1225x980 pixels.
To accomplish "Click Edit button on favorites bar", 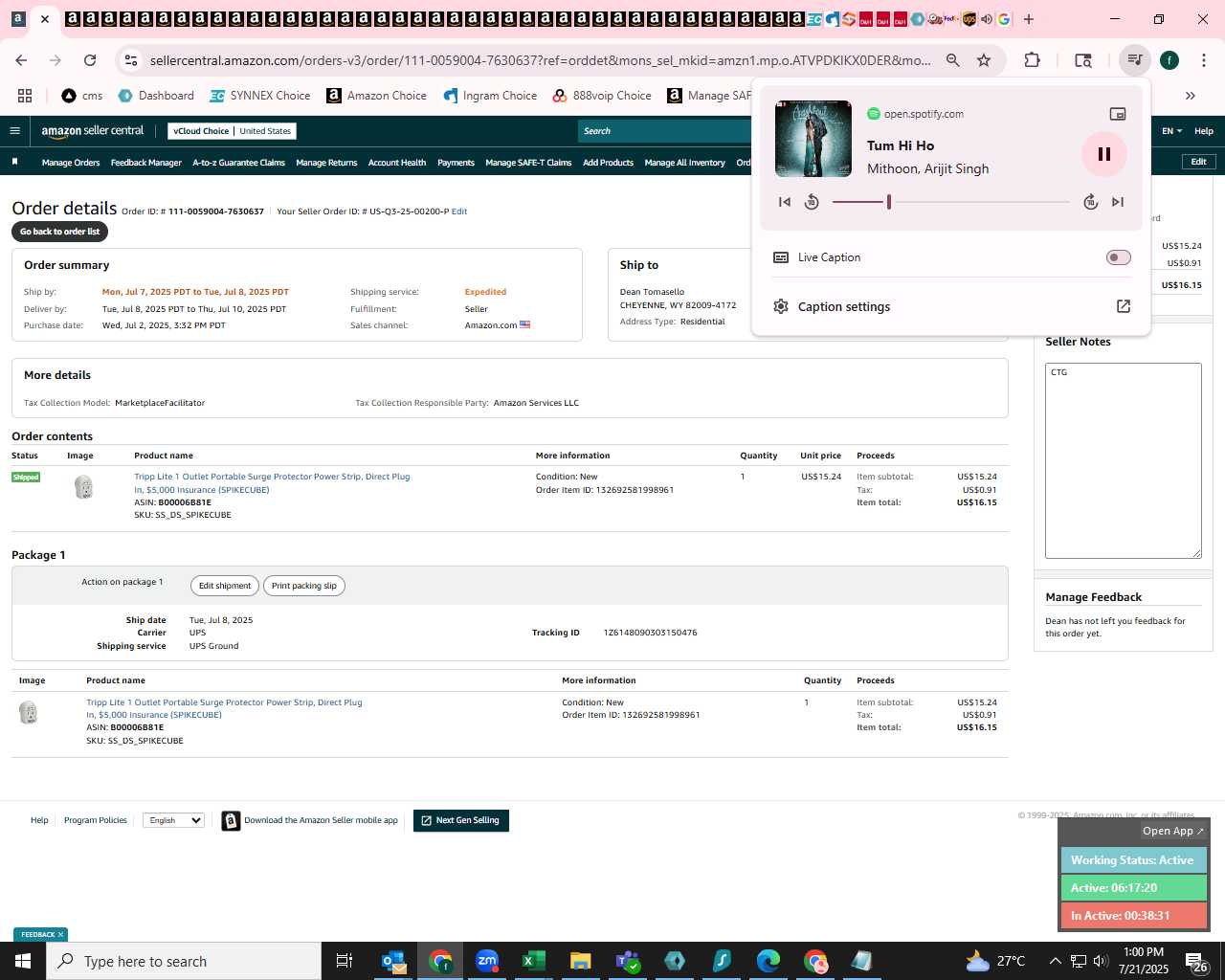I will coord(1198,162).
